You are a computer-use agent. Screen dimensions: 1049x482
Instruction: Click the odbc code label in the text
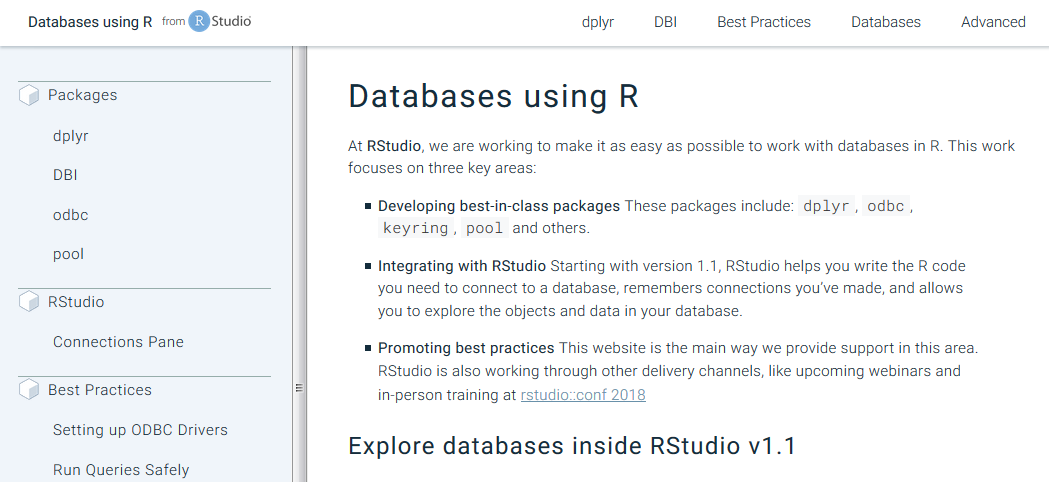pos(886,206)
